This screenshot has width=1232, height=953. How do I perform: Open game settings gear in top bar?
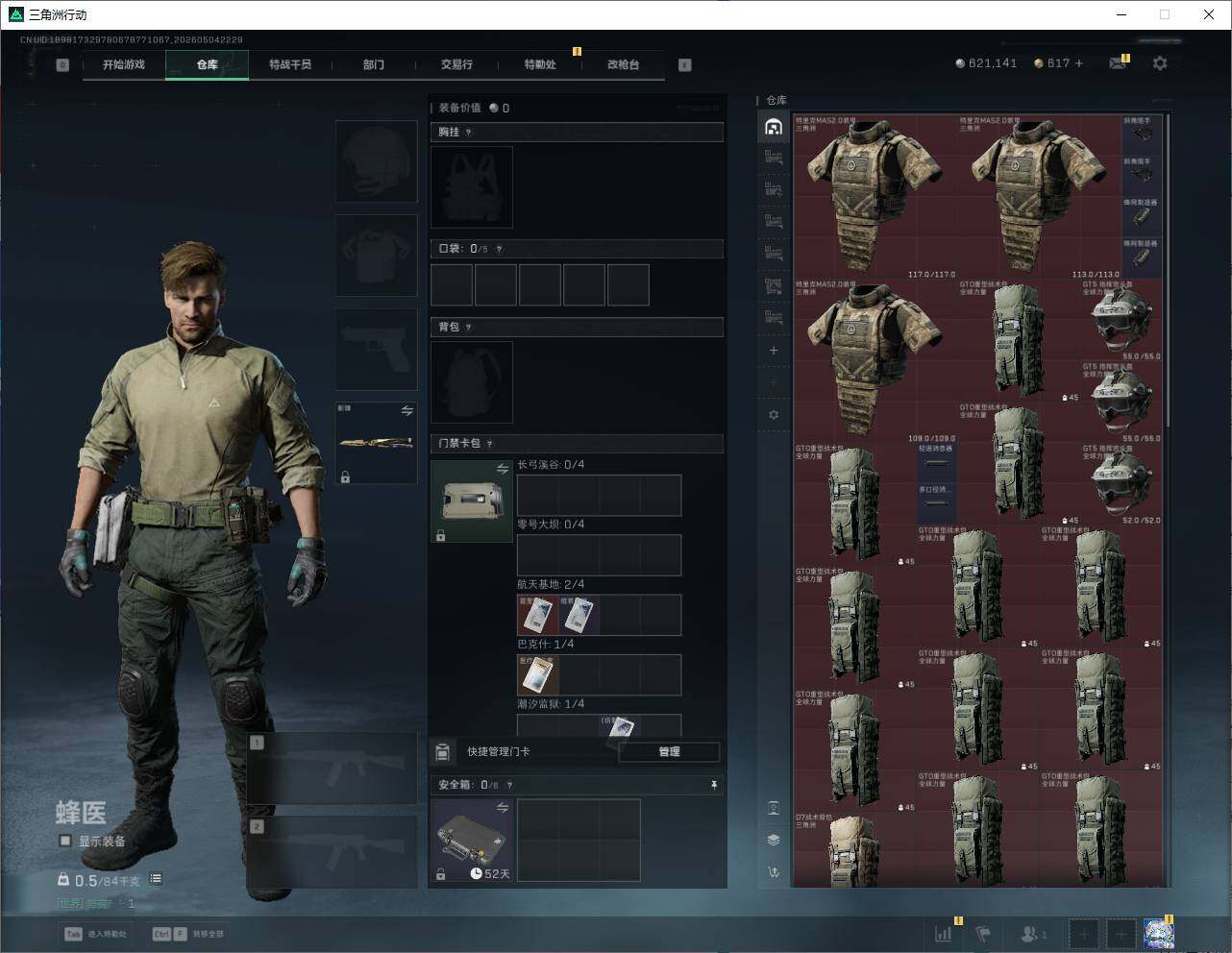[x=1160, y=63]
